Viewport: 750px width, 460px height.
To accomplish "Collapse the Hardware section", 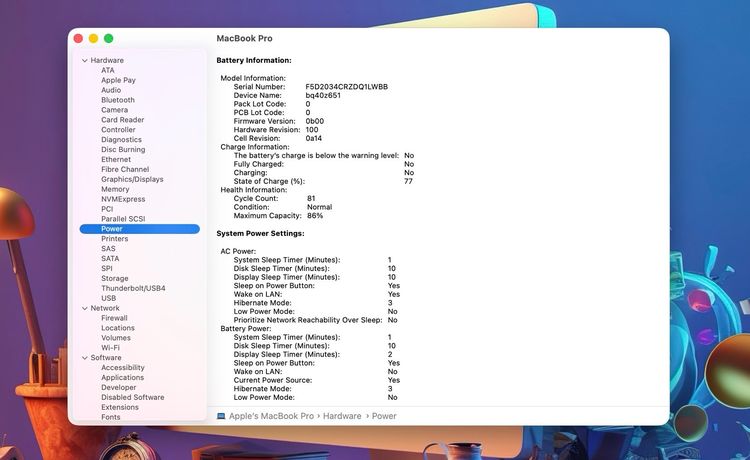I will point(85,61).
